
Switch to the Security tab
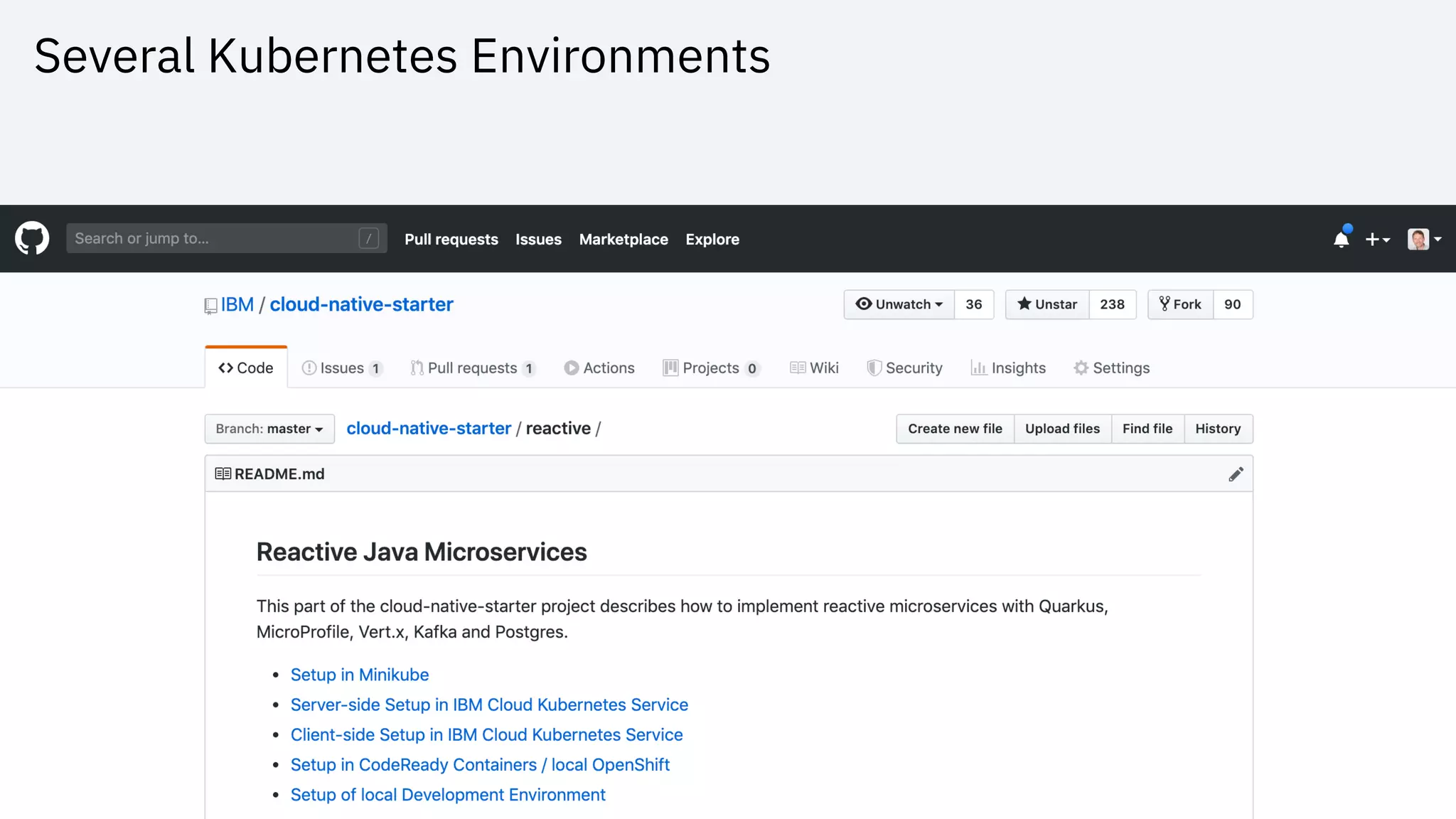pos(904,368)
